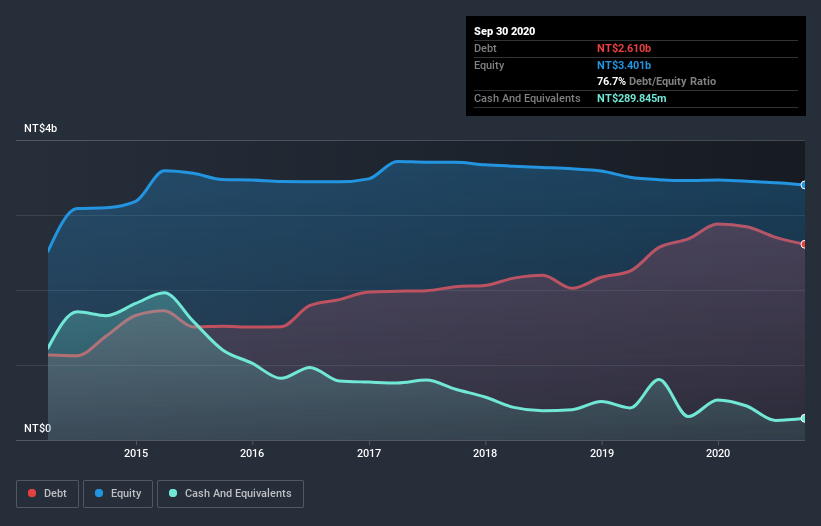Click the 2016 x-axis label
821x526 pixels.
[x=252, y=453]
